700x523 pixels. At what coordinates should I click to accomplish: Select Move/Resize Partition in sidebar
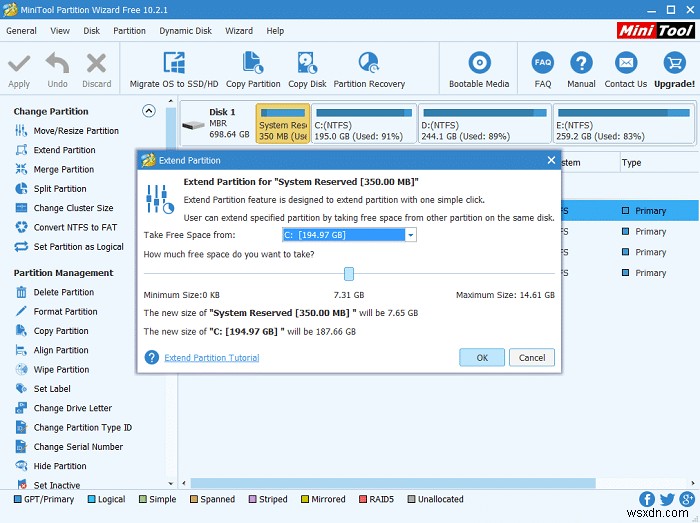pyautogui.click(x=67, y=131)
